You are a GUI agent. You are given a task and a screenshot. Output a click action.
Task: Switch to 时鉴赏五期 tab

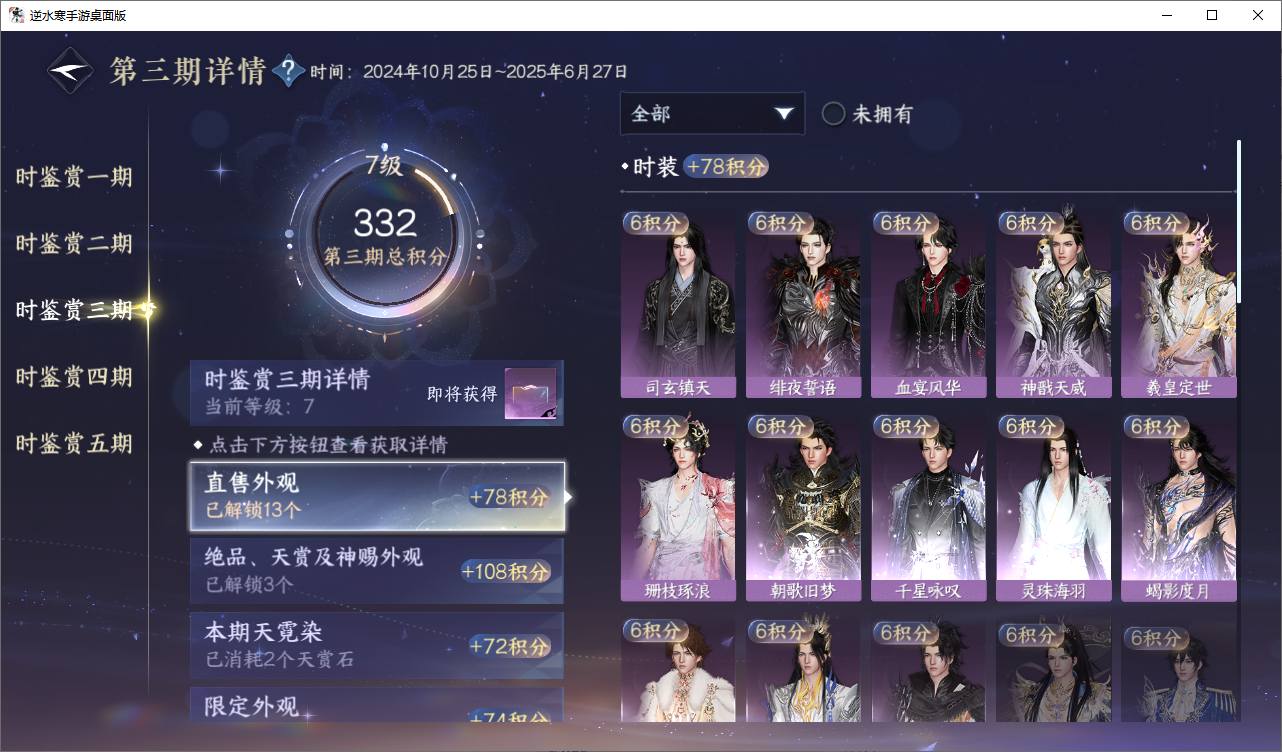pyautogui.click(x=74, y=443)
